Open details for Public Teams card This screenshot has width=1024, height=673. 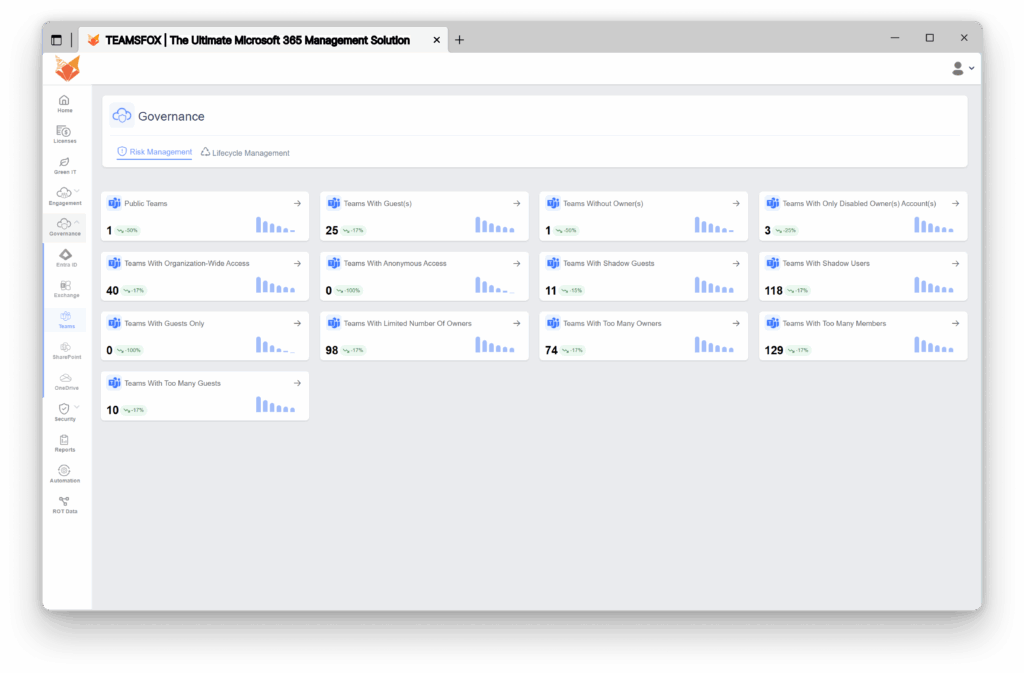(296, 202)
